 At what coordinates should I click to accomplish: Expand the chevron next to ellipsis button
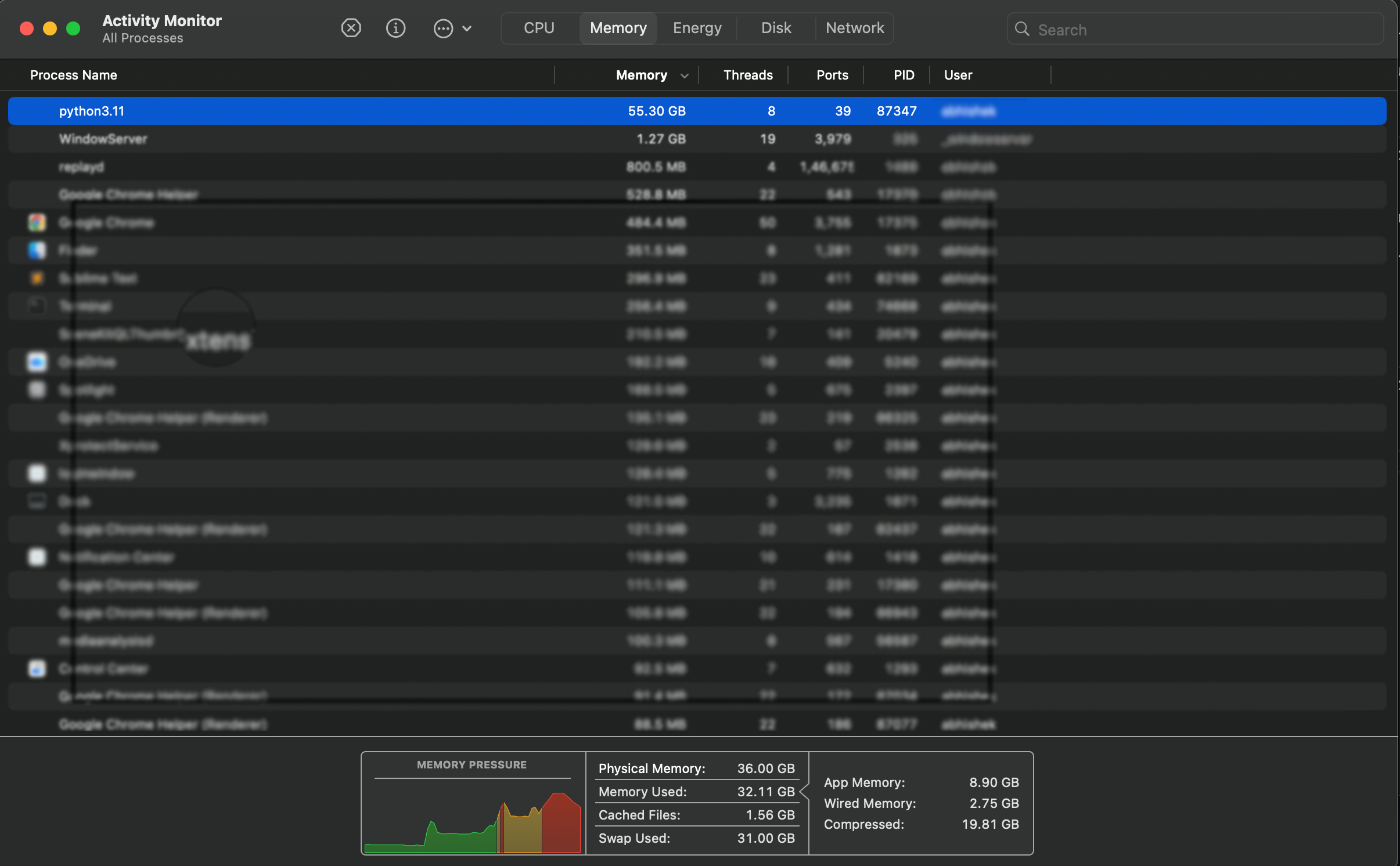467,28
